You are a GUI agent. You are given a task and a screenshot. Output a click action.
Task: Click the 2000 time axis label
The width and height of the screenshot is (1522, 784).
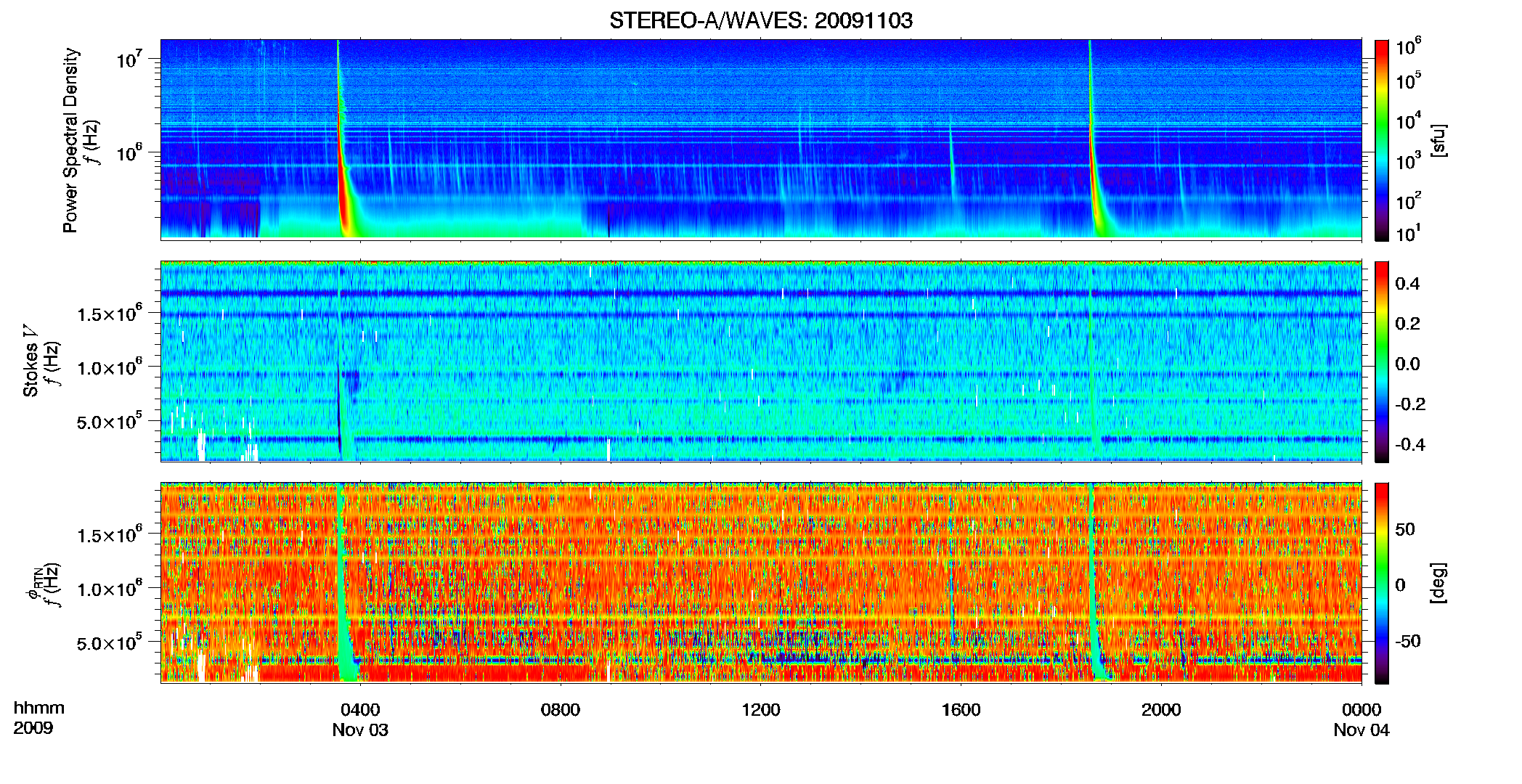(x=1161, y=709)
